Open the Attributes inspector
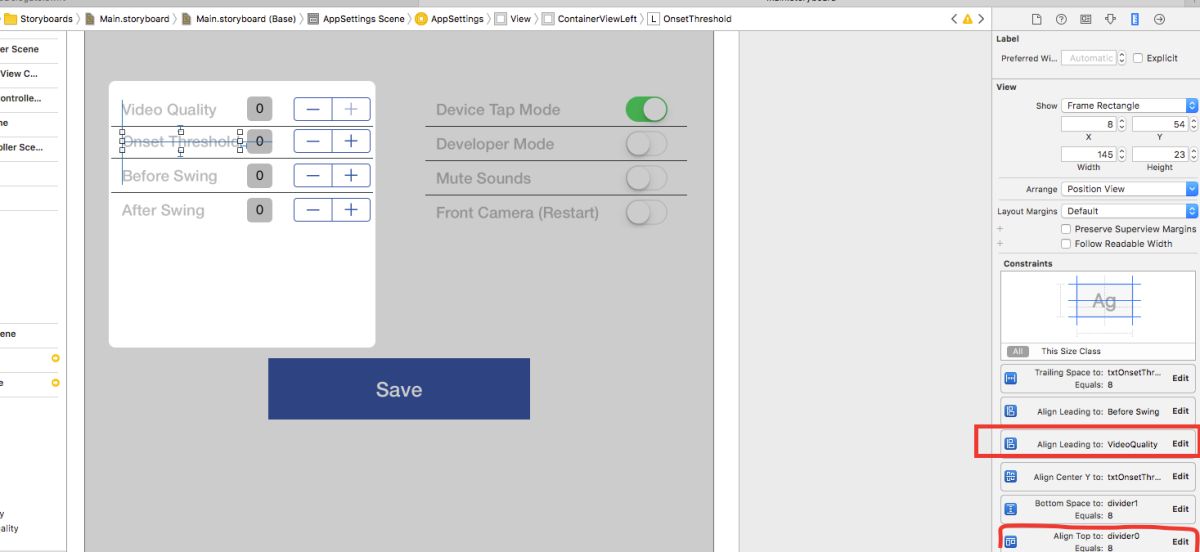 coord(1110,19)
